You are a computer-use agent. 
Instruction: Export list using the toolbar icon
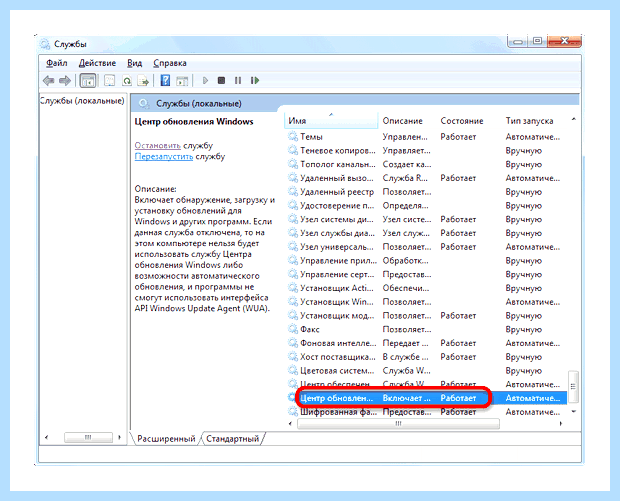143,81
